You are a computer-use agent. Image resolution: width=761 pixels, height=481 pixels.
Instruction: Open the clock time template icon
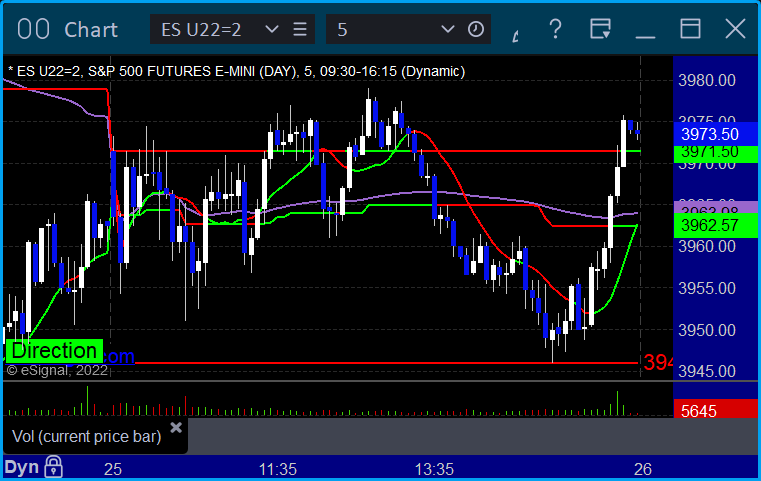[x=476, y=30]
